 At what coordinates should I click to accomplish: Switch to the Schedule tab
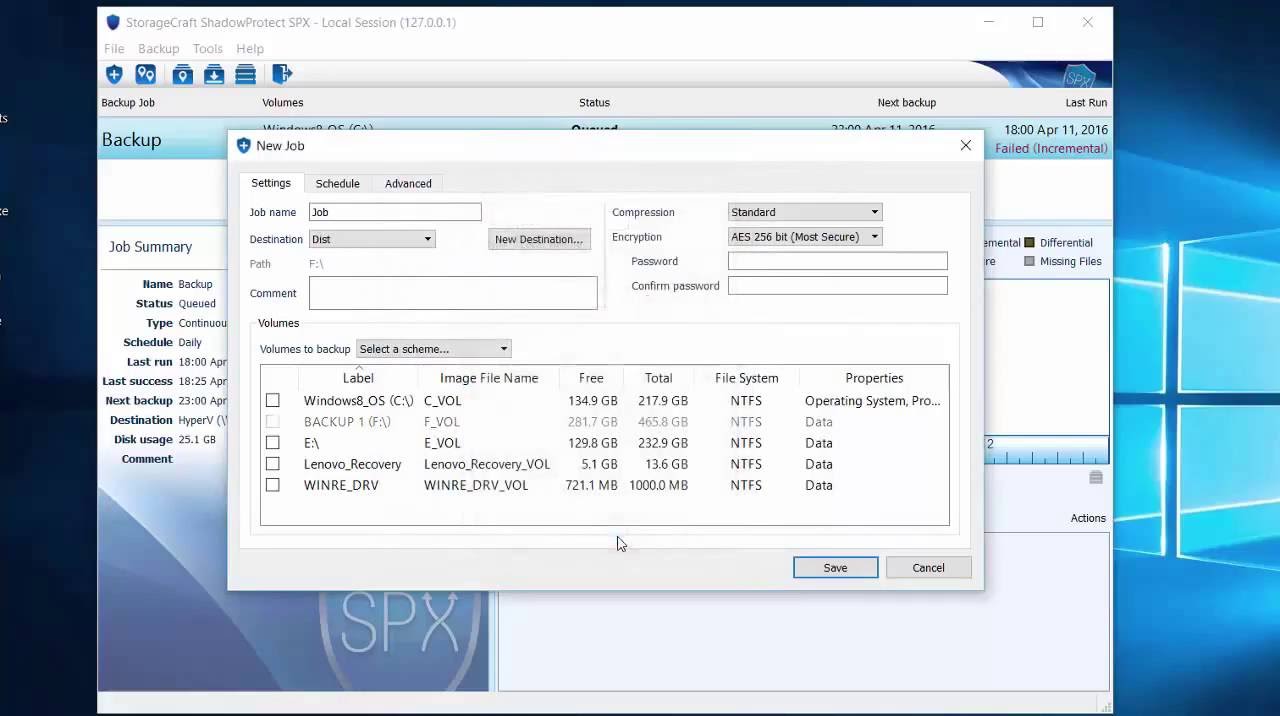(338, 184)
